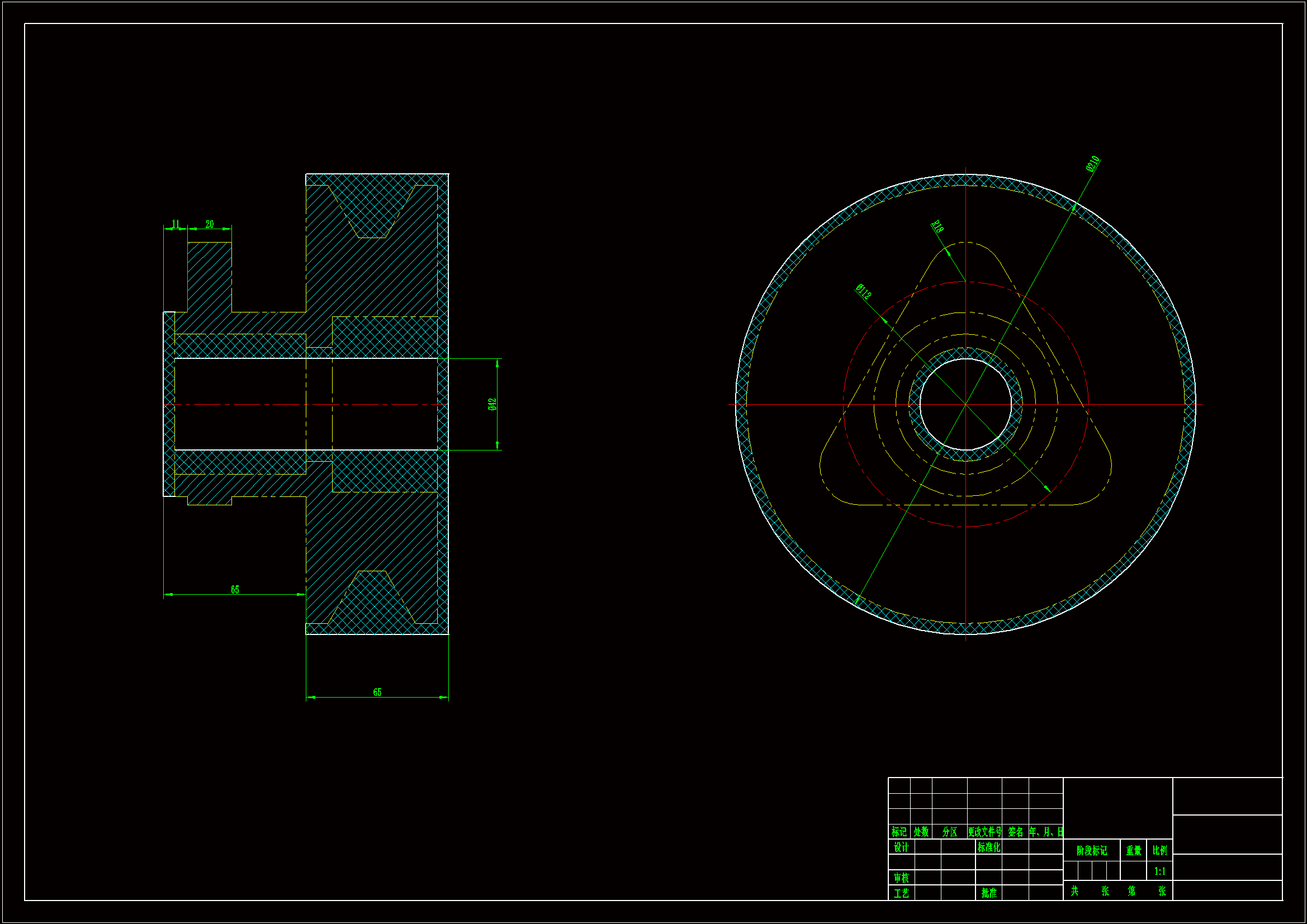Image resolution: width=1307 pixels, height=924 pixels.
Task: Click the 设计 label in title block
Action: (x=901, y=846)
